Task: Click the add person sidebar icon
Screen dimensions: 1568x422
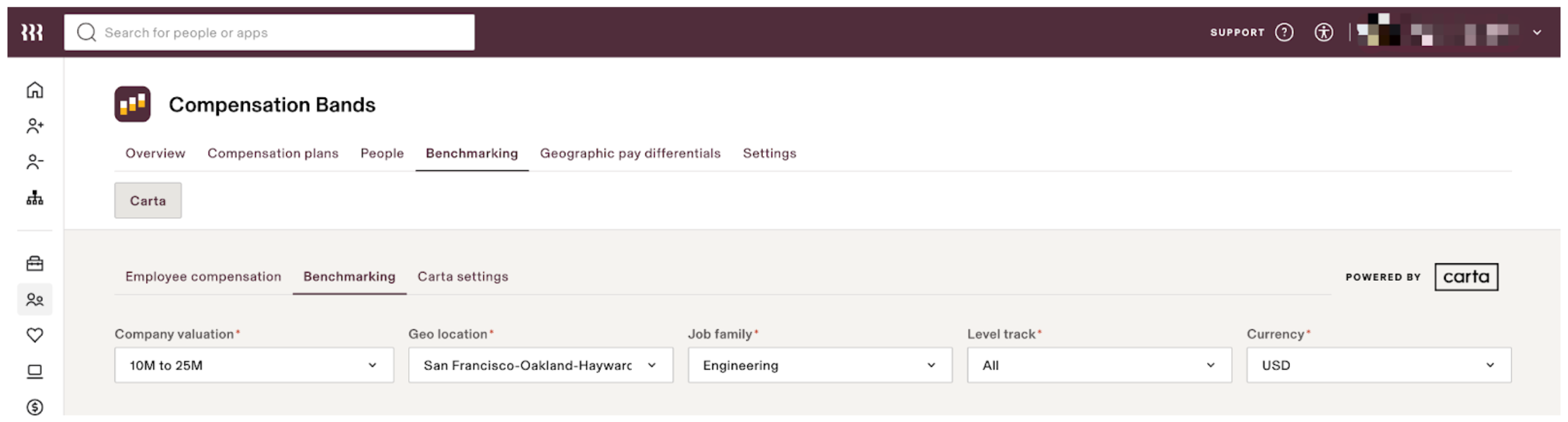Action: coord(35,126)
